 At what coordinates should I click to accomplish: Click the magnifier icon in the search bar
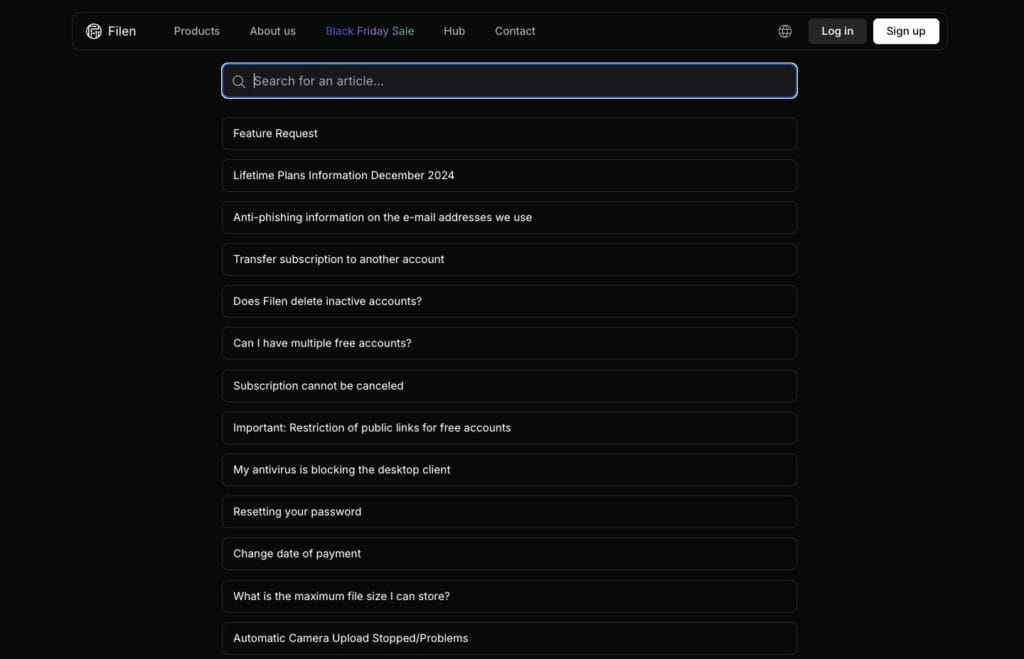coord(239,81)
